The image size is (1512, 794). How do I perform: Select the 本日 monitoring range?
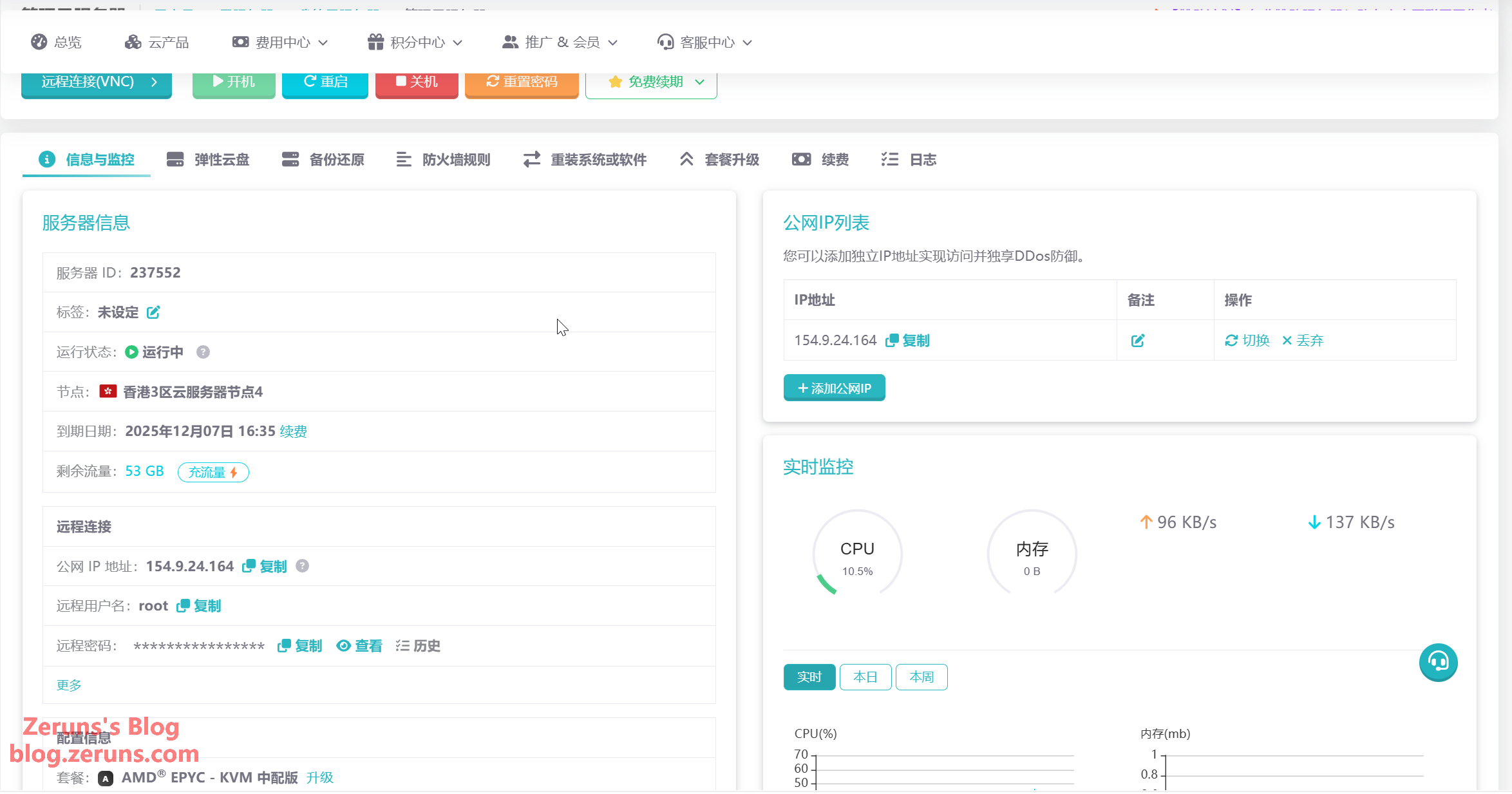[865, 677]
